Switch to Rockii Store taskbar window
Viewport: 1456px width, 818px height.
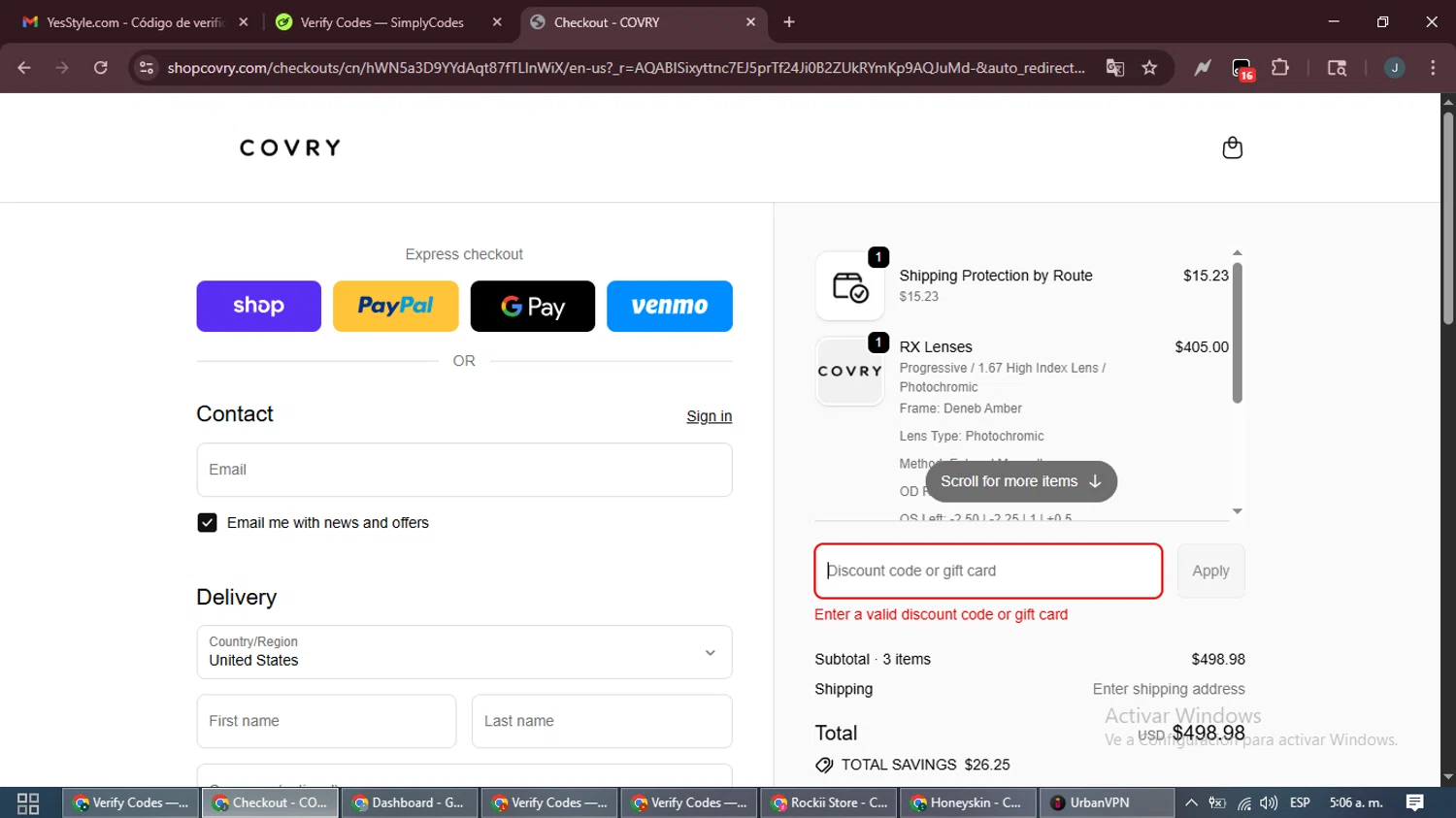830,803
